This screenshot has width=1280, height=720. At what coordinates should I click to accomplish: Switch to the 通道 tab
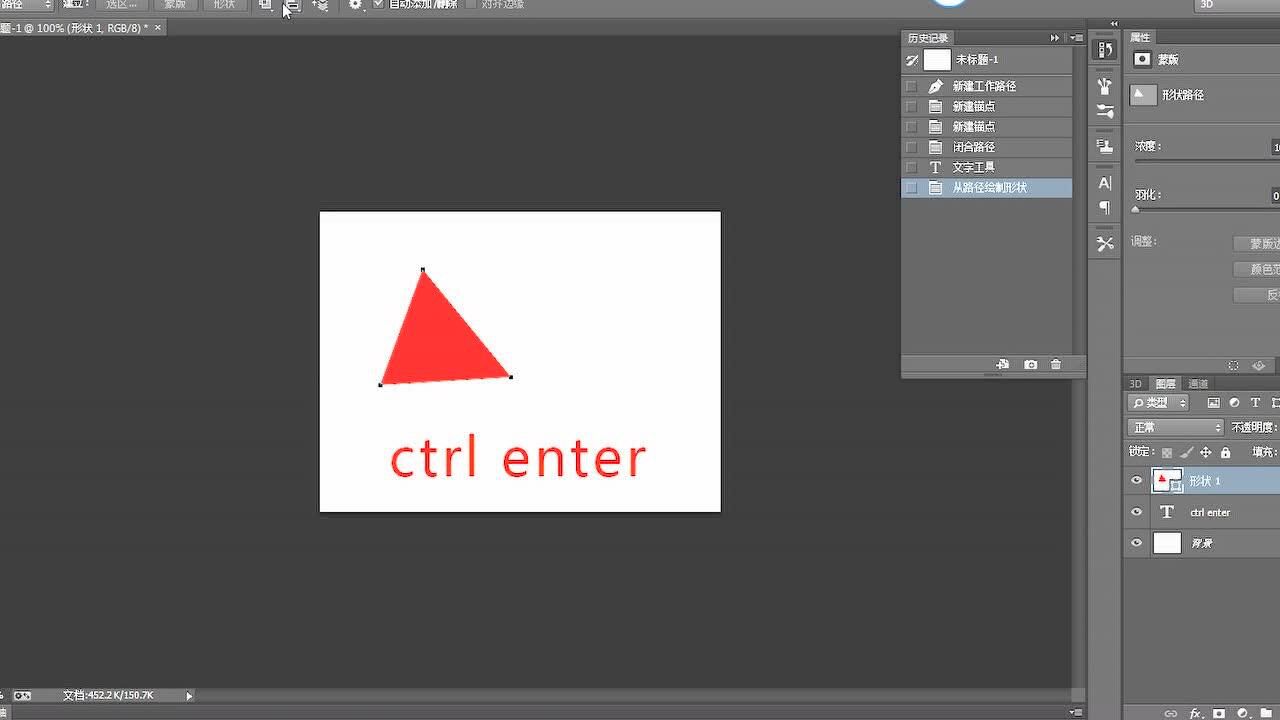tap(1198, 384)
